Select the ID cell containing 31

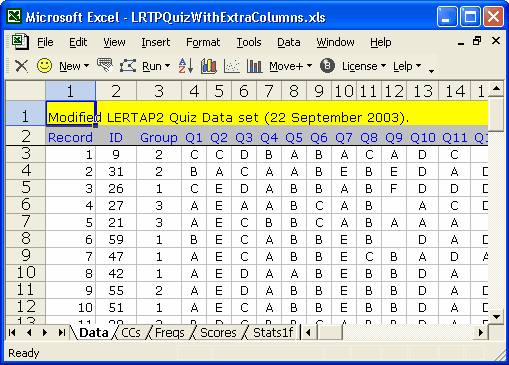[116, 171]
